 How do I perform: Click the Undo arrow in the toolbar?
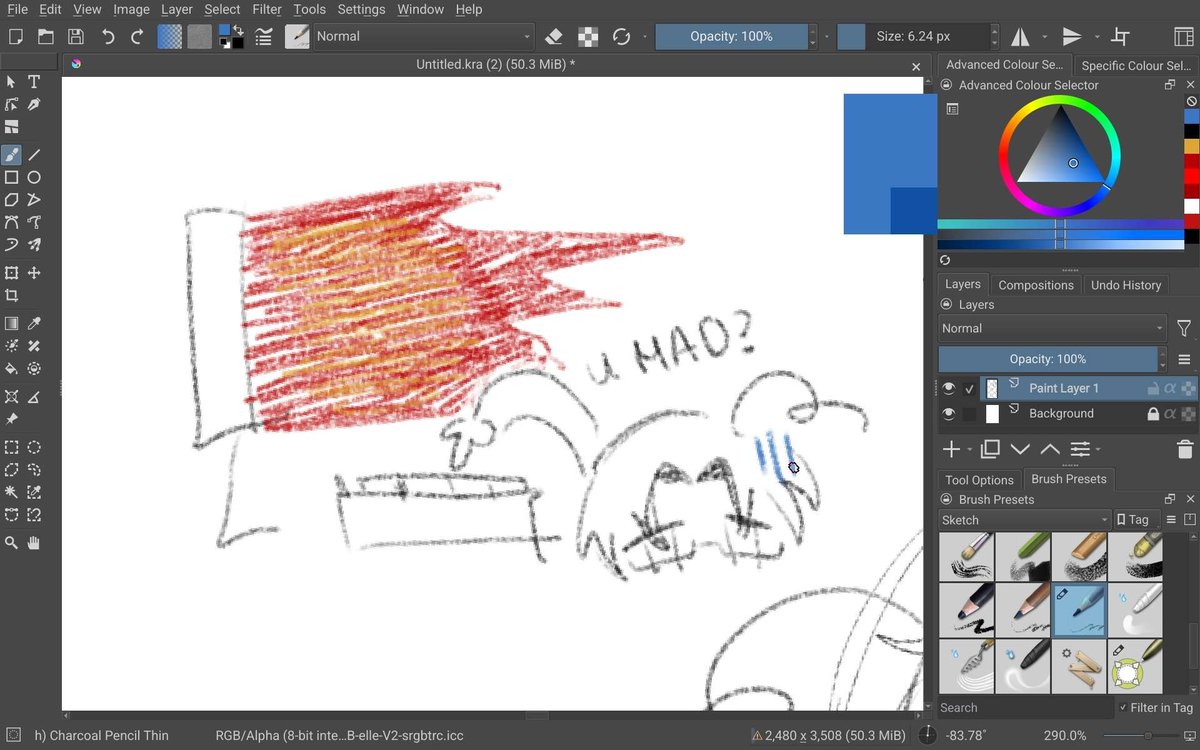pyautogui.click(x=108, y=37)
